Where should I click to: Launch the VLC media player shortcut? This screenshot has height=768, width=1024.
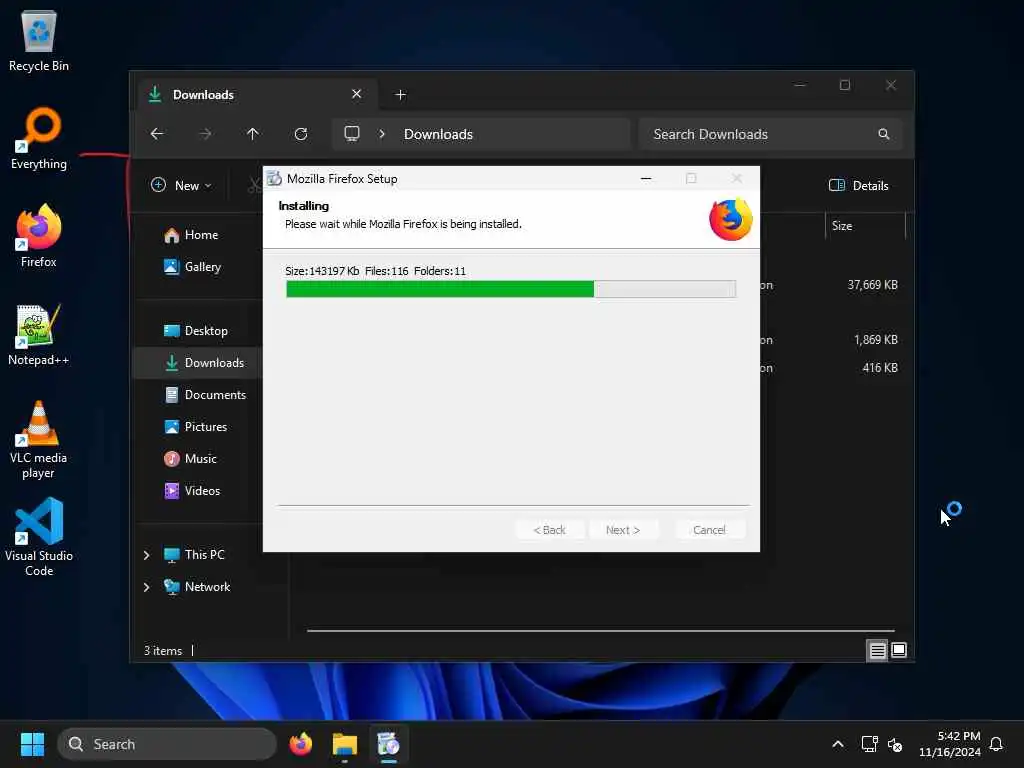coord(39,440)
